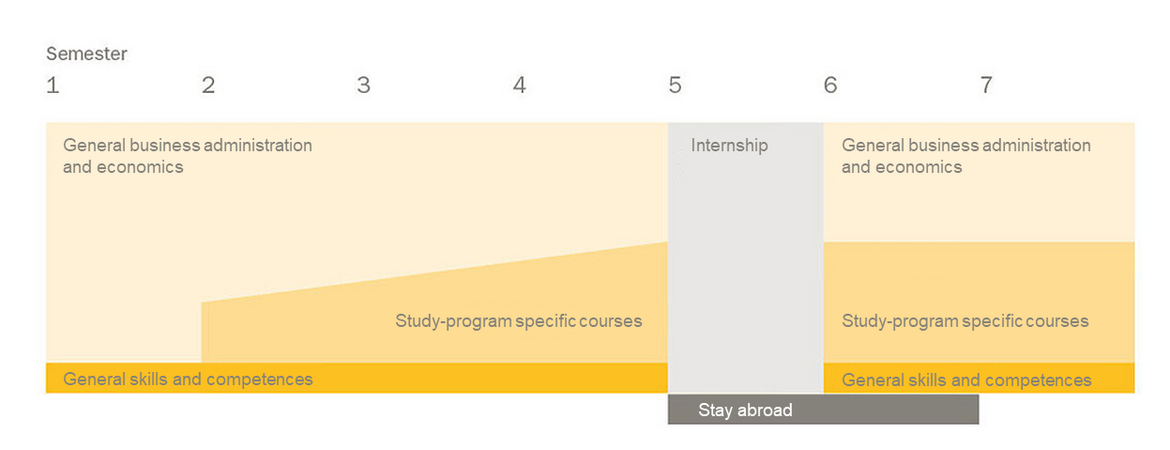
Task: Click left General skills and competences bar
Action: tap(357, 378)
